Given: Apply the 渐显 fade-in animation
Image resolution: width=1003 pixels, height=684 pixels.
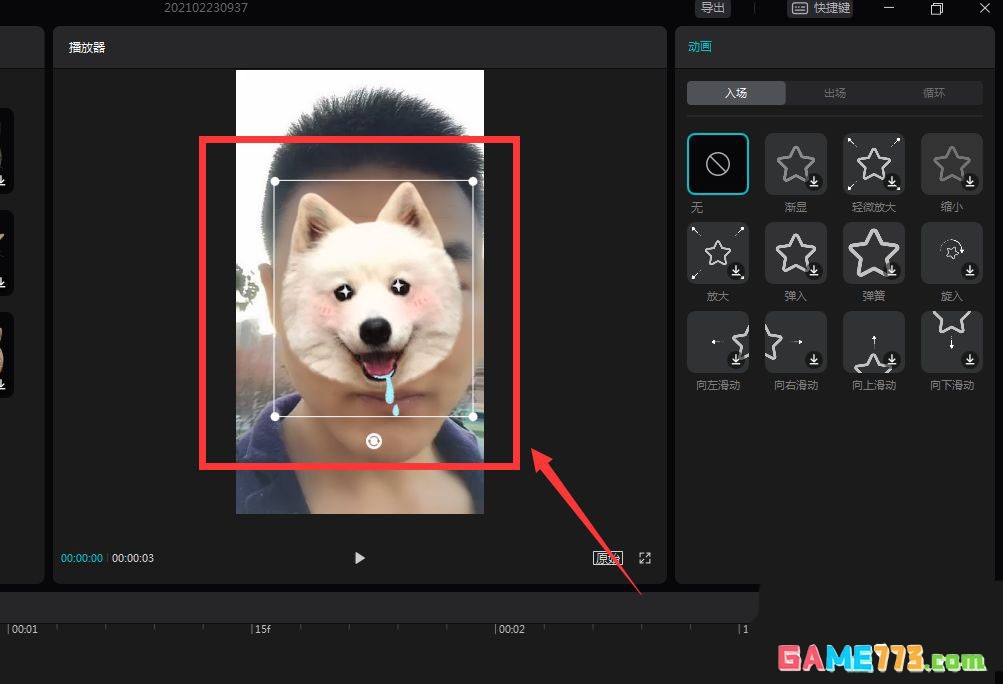Looking at the screenshot, I should [796, 164].
